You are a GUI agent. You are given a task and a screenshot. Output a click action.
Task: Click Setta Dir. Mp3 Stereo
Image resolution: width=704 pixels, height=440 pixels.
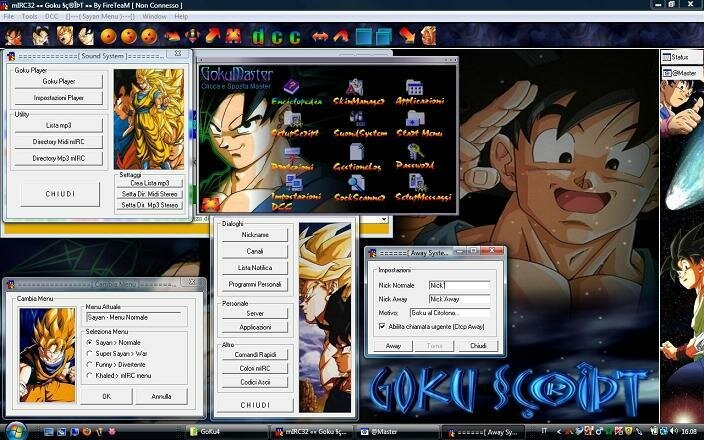point(150,205)
